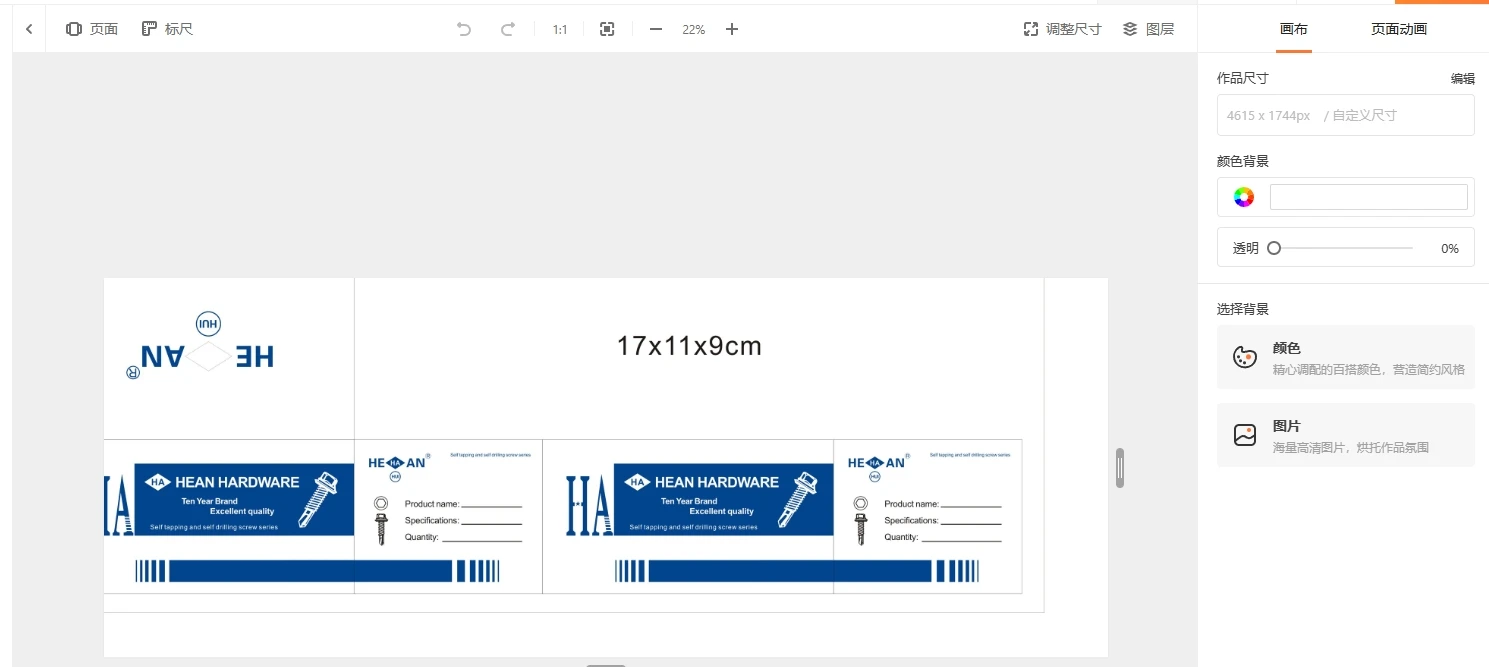Click the image icon beside 图片
1489x667 pixels.
tap(1245, 435)
